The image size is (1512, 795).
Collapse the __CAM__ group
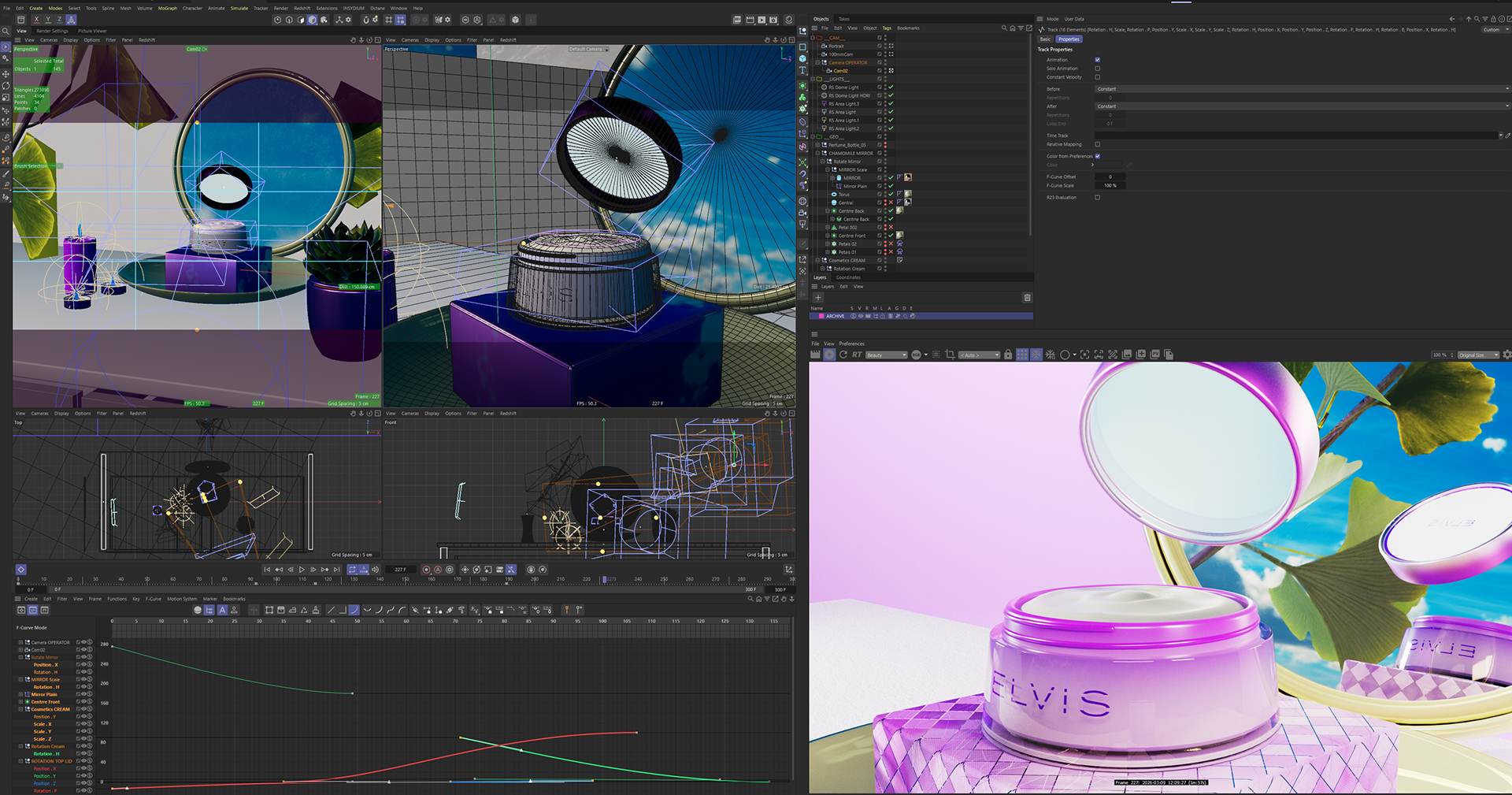tap(813, 38)
